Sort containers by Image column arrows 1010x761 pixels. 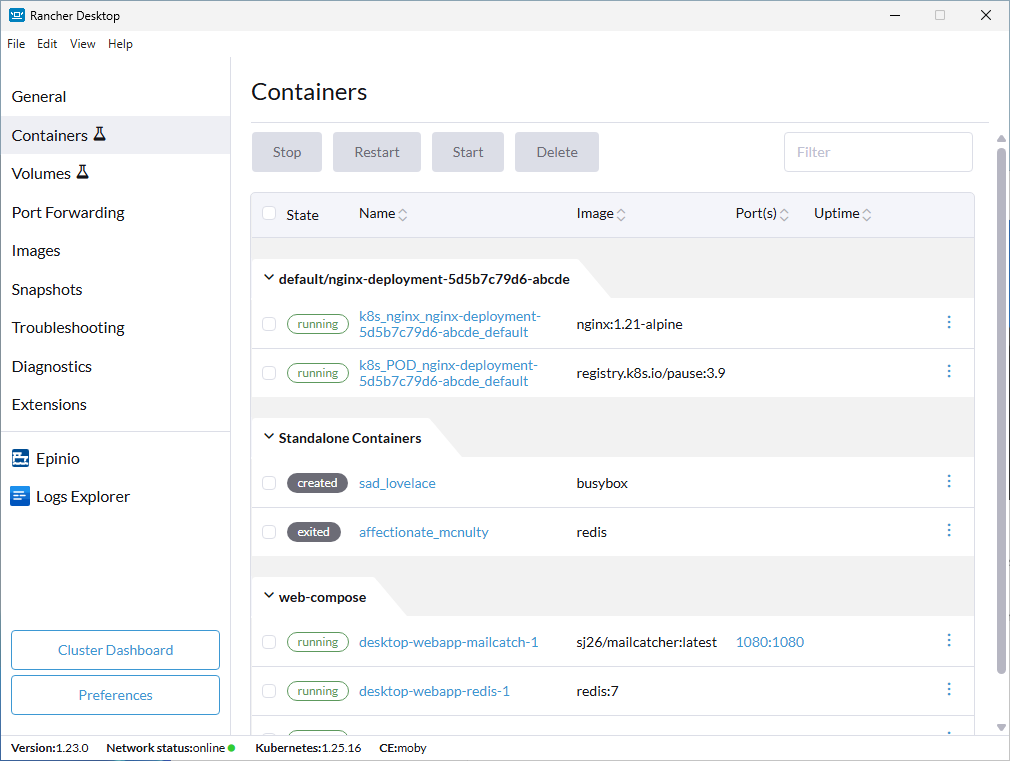tap(621, 215)
